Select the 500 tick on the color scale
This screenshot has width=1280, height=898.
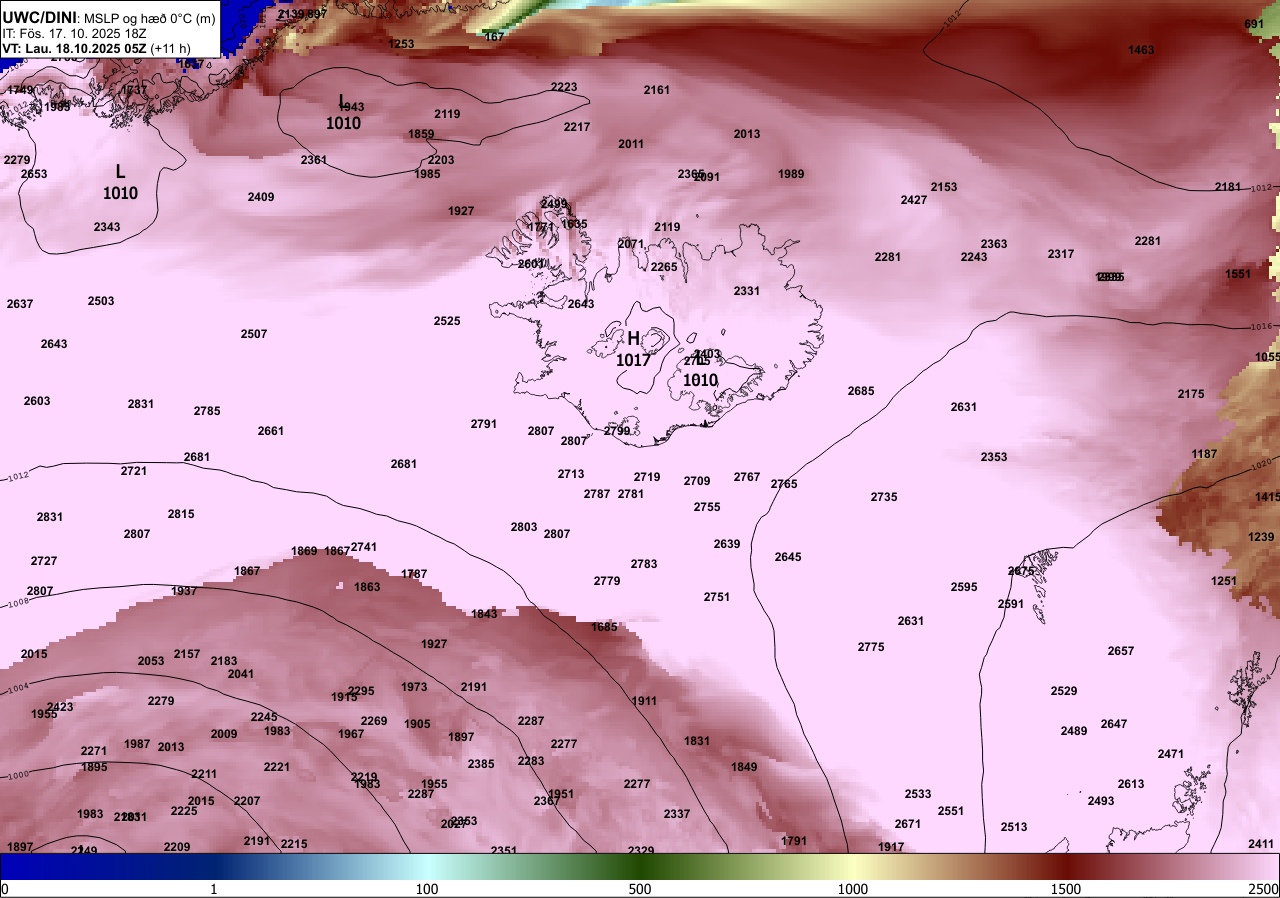tap(640, 889)
